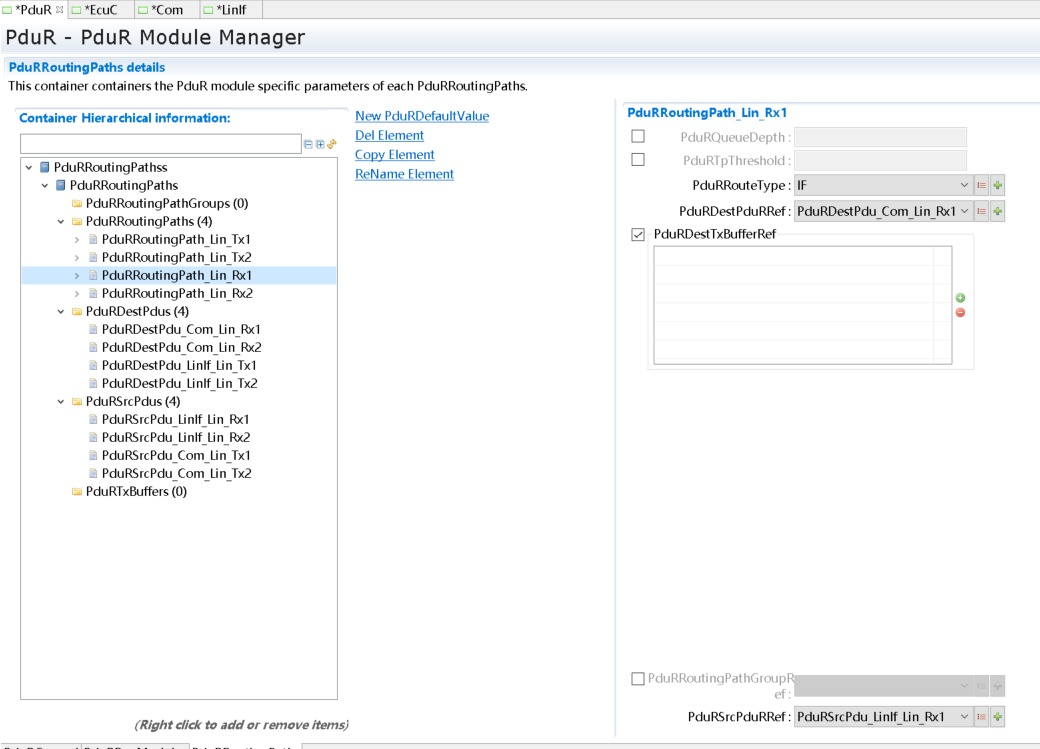The height and width of the screenshot is (749, 1040).
Task: Click green plus next to PduRSrcPduRRef
Action: (997, 717)
